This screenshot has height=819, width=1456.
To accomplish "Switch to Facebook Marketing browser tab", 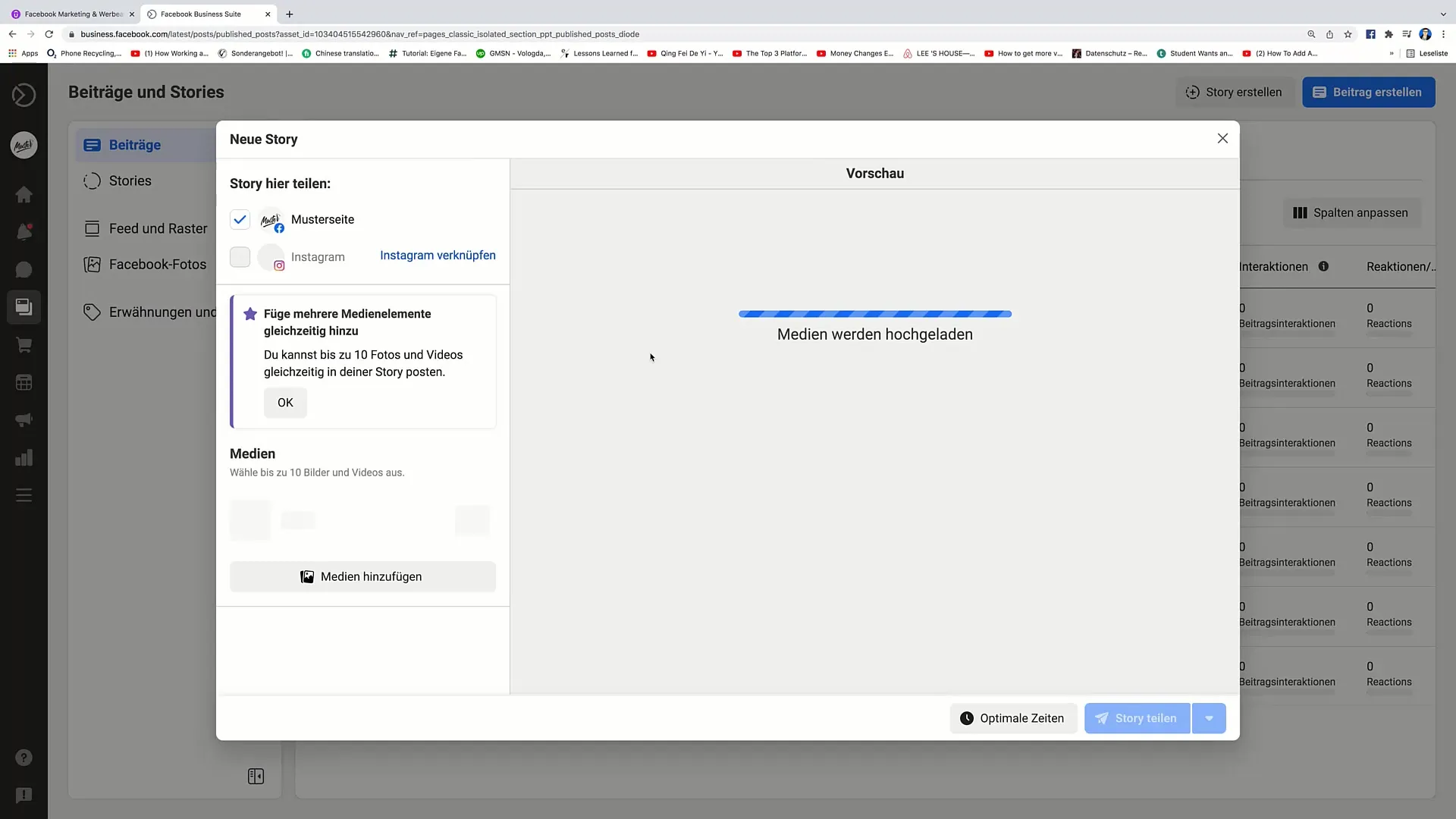I will [x=73, y=14].
